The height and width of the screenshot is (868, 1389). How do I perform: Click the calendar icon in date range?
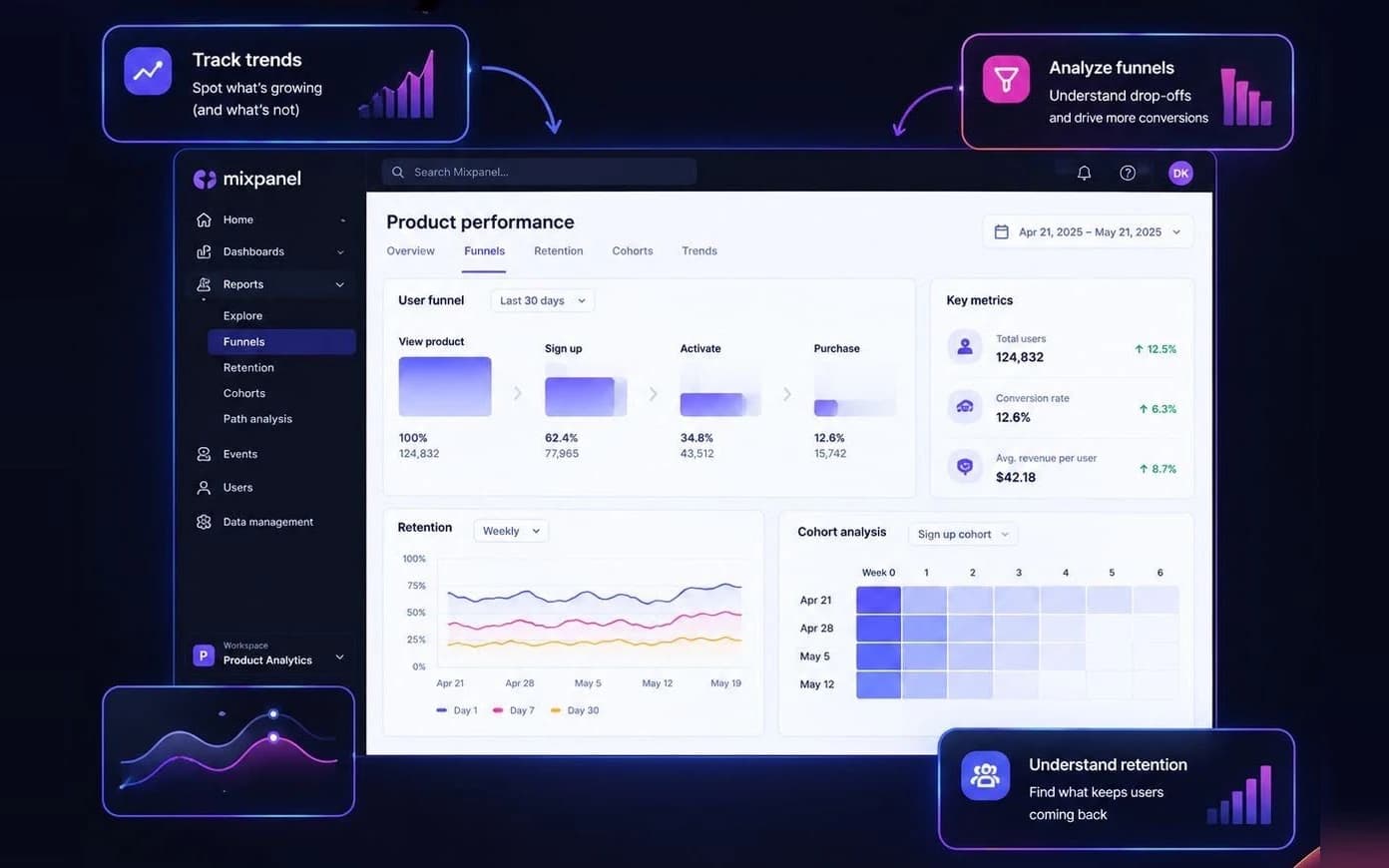point(1001,231)
